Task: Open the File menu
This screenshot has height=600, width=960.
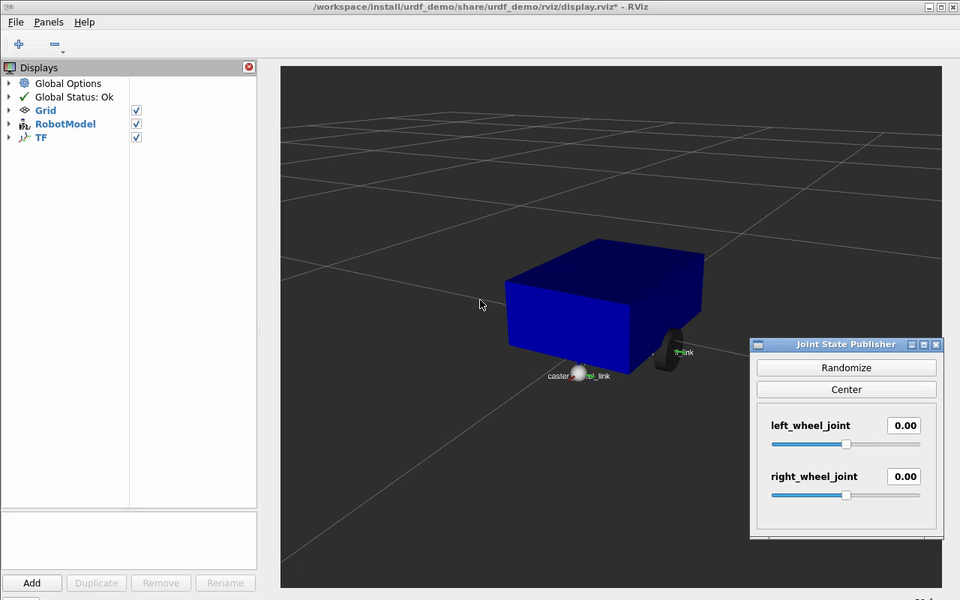Action: 15,22
